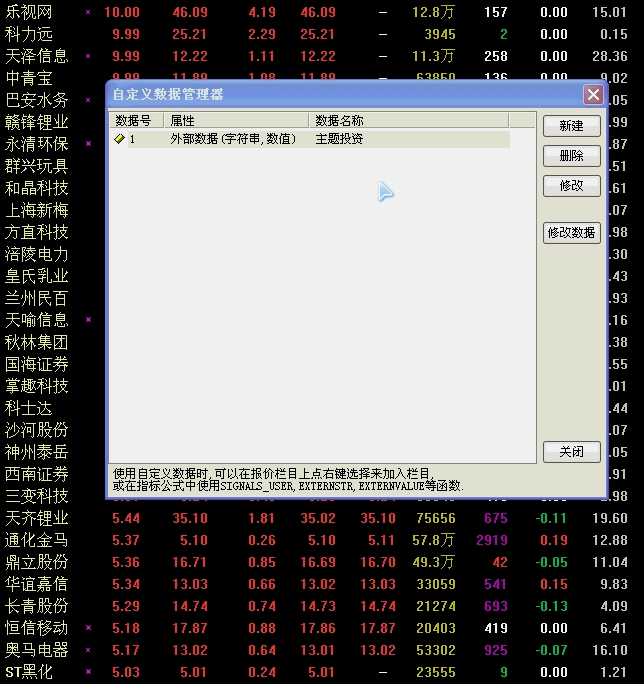Select stock 科力远 in the list
The width and height of the screenshot is (644, 684).
(28, 34)
